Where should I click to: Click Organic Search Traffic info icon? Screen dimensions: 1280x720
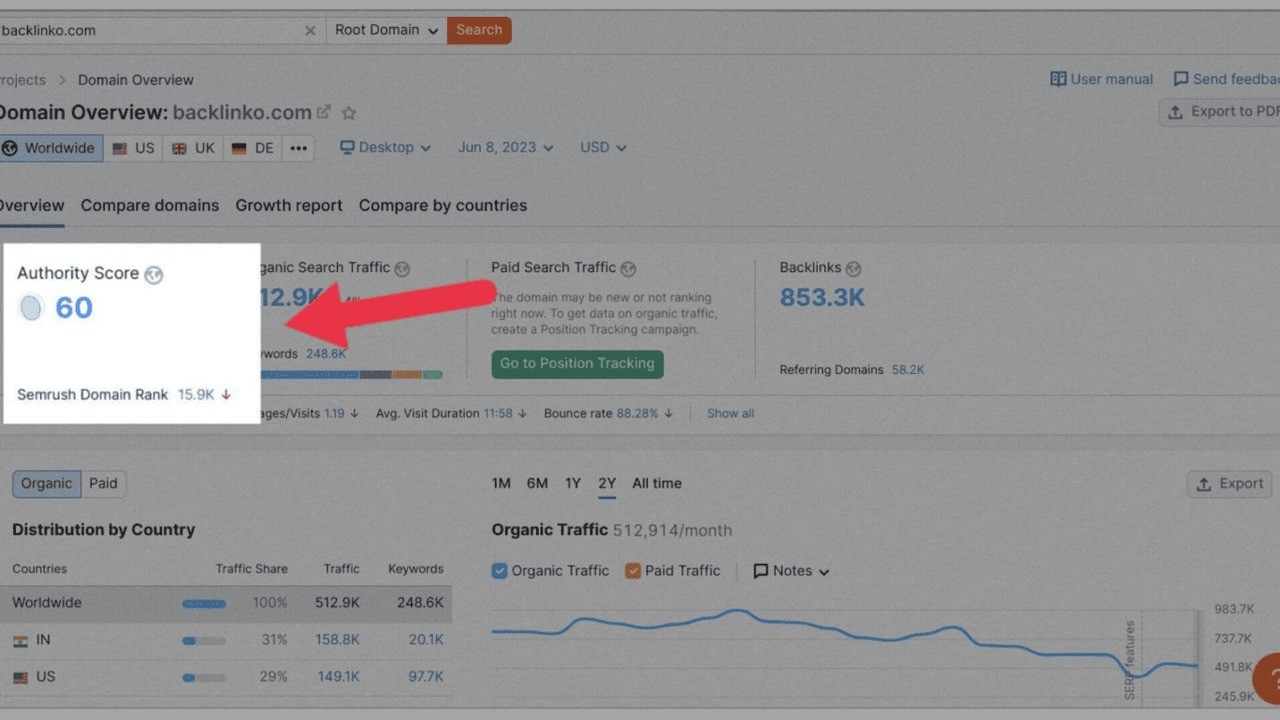(x=402, y=269)
